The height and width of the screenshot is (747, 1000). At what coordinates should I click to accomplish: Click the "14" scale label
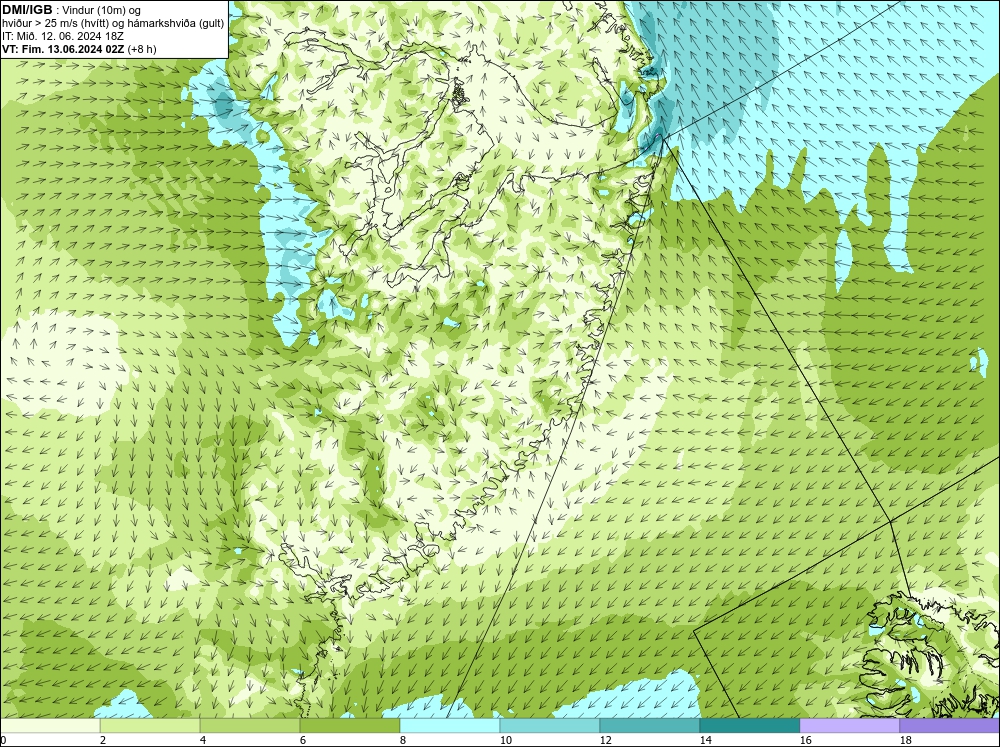pos(705,740)
